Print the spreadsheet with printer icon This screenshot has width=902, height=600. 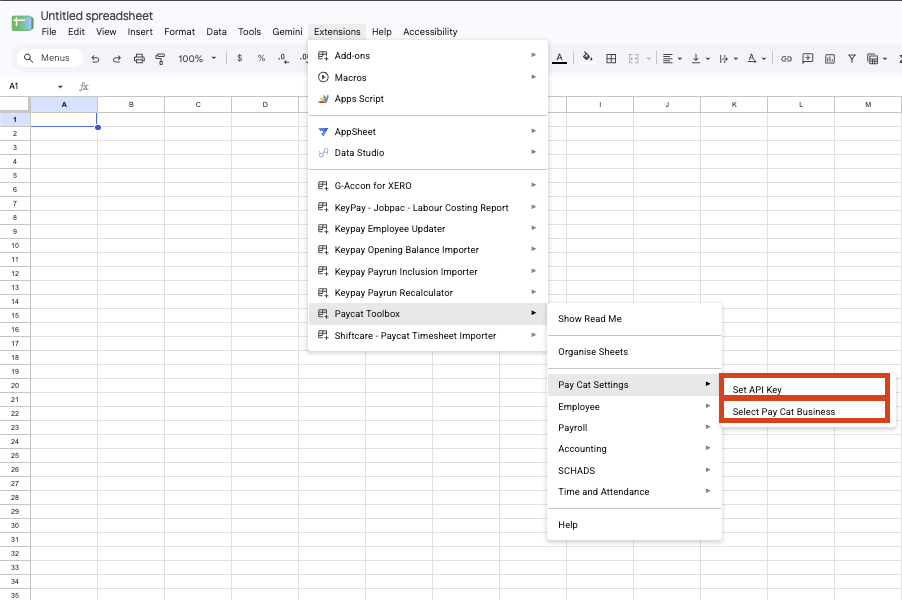tap(139, 59)
